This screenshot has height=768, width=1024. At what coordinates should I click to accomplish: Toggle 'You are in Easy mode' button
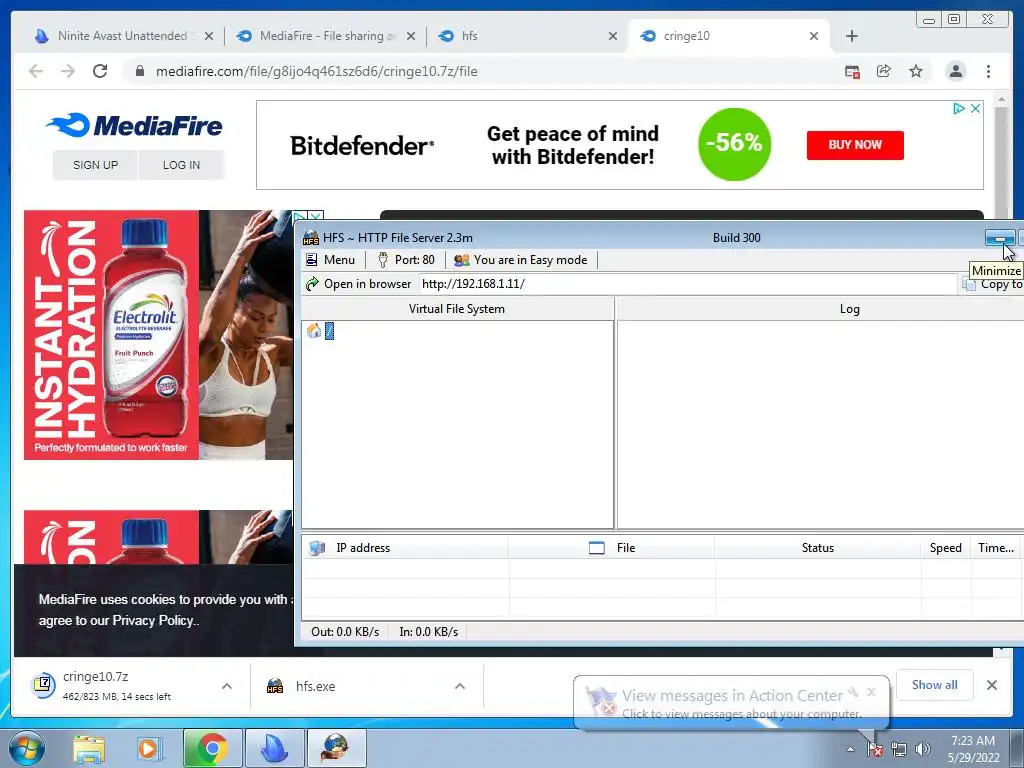point(520,260)
